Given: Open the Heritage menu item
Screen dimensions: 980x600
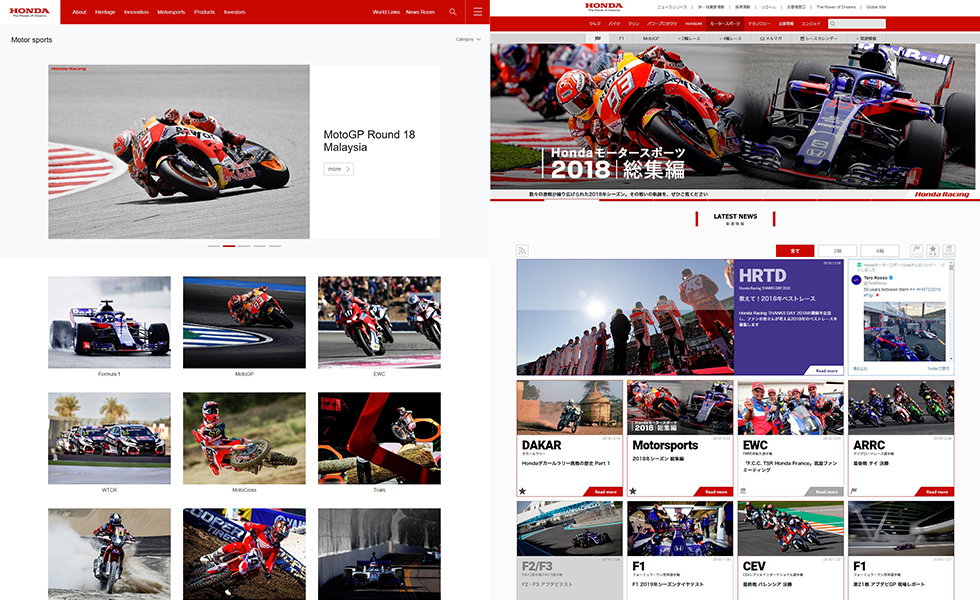Looking at the screenshot, I should click(105, 12).
